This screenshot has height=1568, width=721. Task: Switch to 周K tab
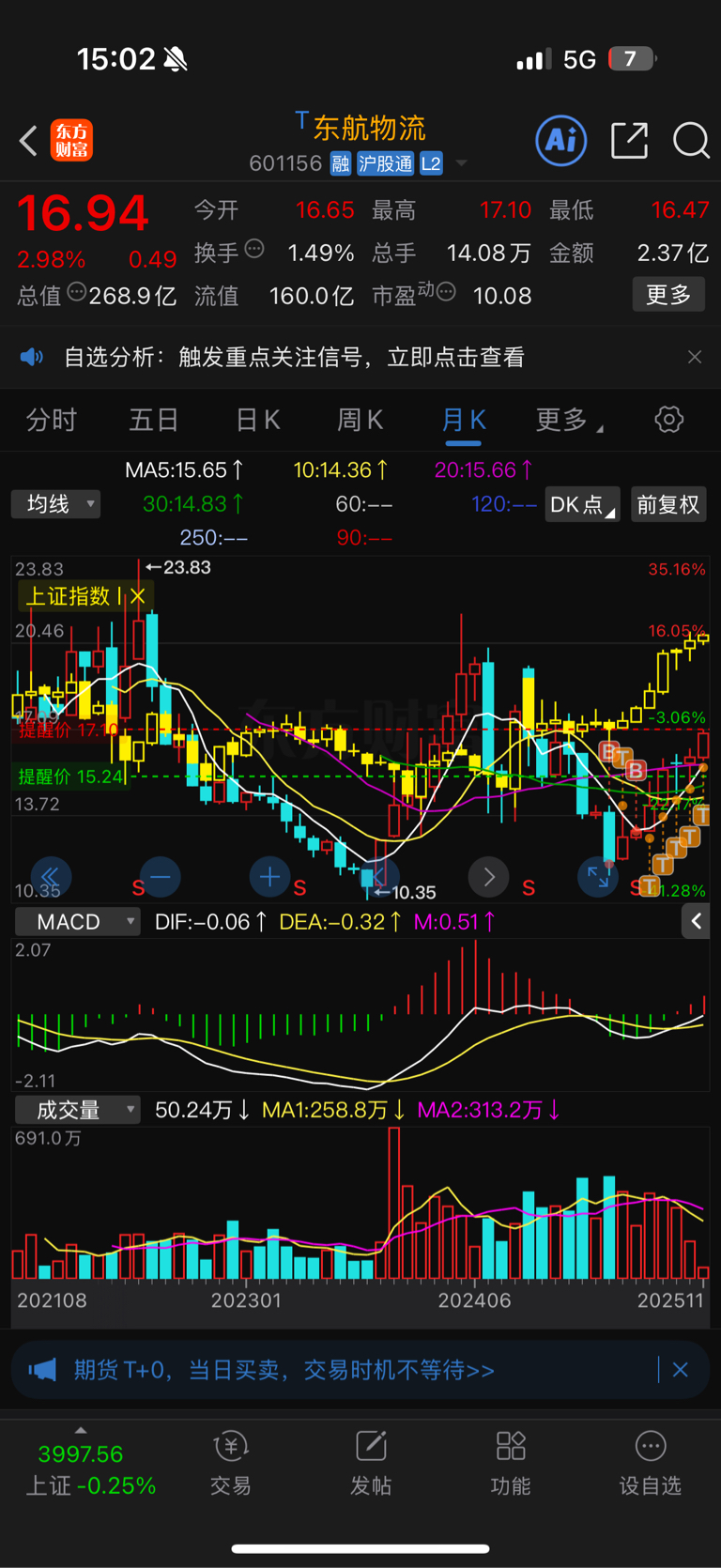[x=360, y=419]
